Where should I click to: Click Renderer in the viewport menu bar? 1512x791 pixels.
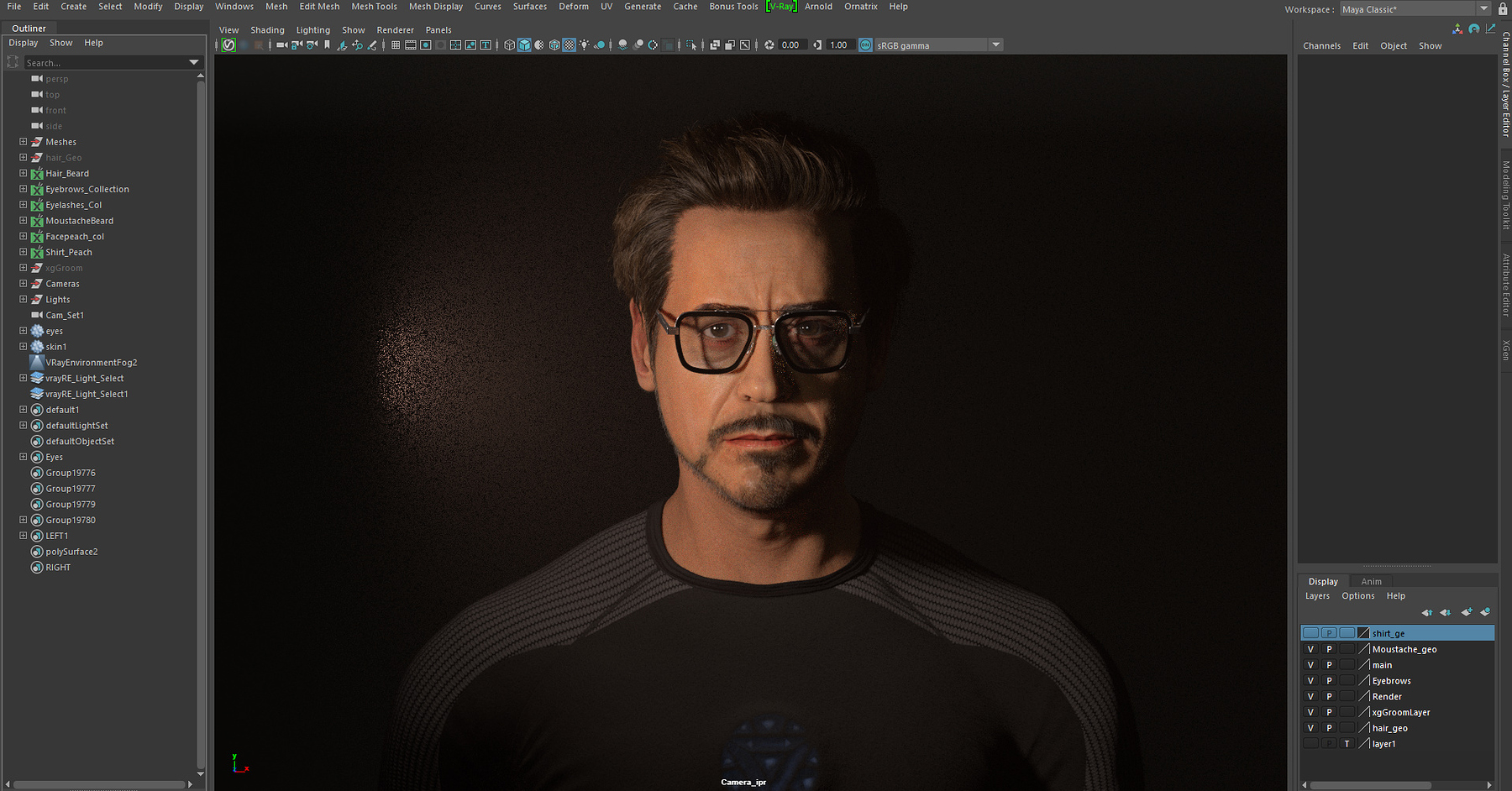pyautogui.click(x=395, y=29)
